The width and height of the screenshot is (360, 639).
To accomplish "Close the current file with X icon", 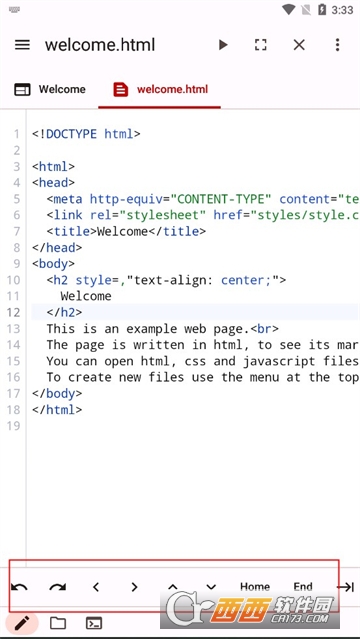I will (299, 45).
